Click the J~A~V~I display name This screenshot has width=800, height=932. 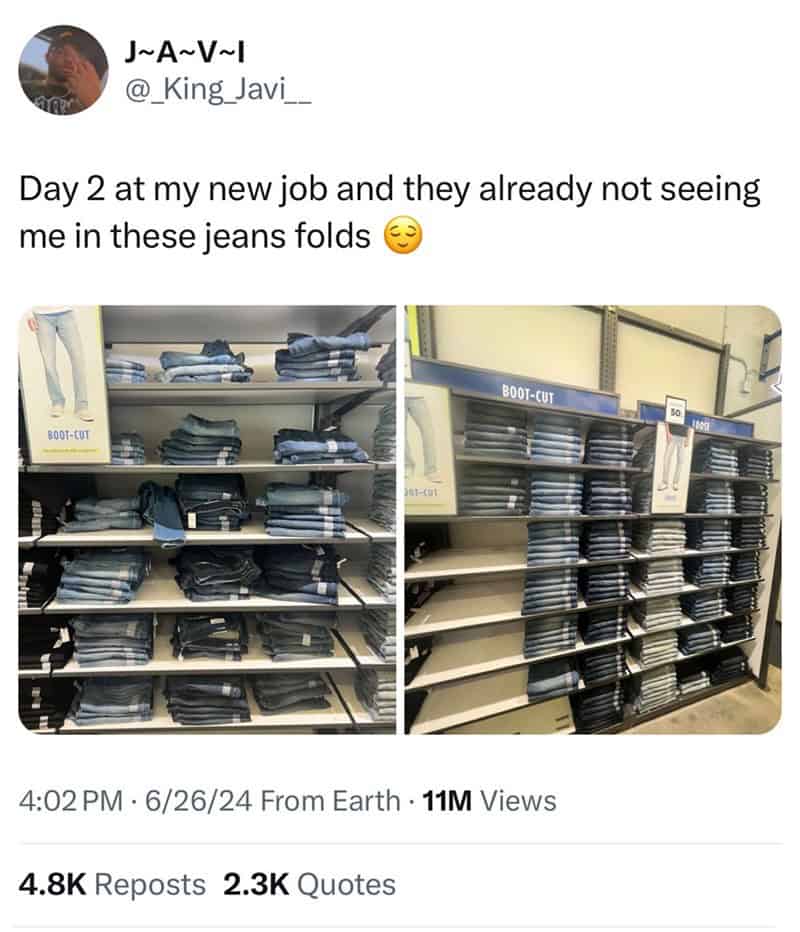pyautogui.click(x=184, y=53)
